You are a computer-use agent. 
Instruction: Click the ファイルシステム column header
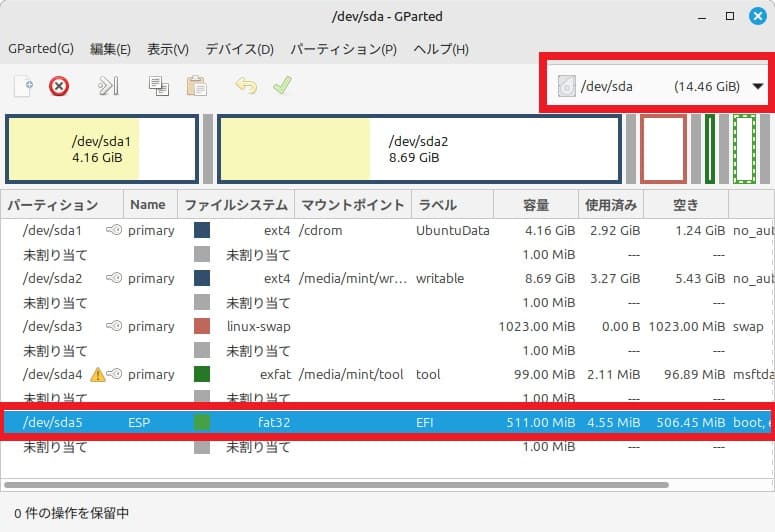coord(236,205)
